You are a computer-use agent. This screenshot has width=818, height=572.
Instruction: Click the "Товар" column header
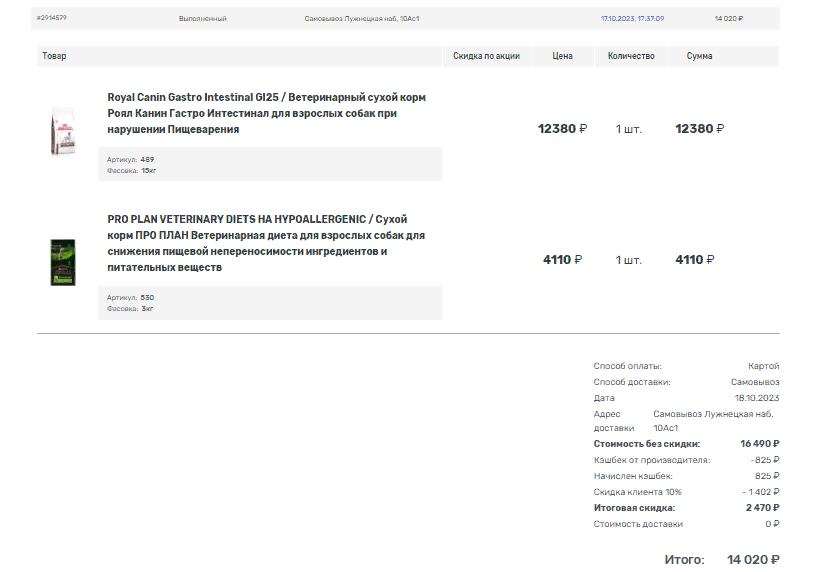(54, 56)
